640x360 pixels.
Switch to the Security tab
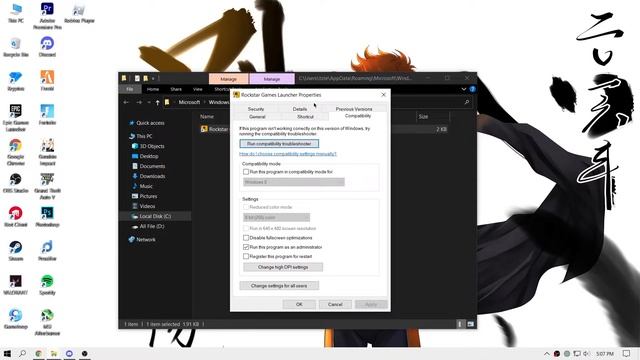[x=256, y=109]
